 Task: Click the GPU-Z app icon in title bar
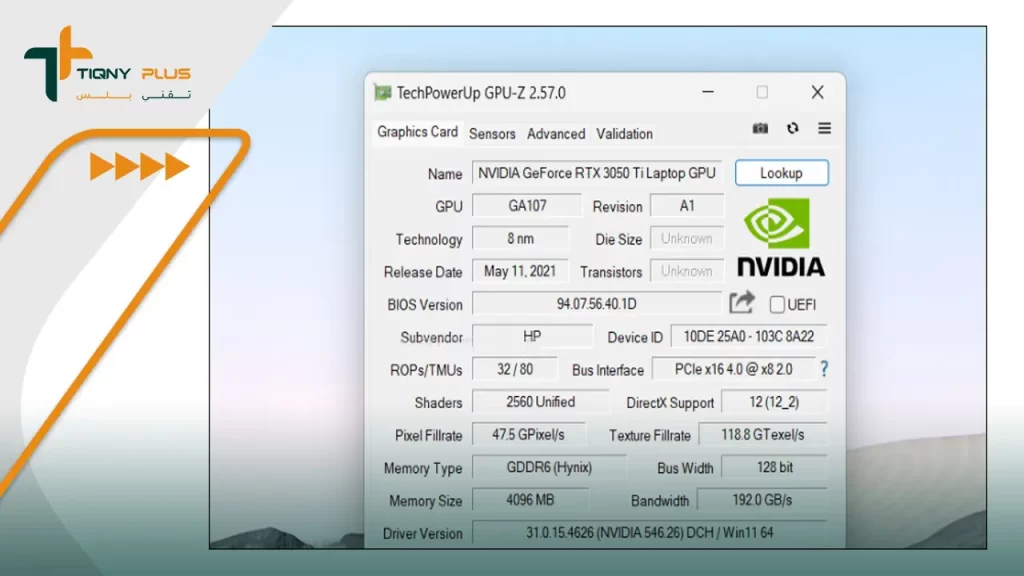383,93
